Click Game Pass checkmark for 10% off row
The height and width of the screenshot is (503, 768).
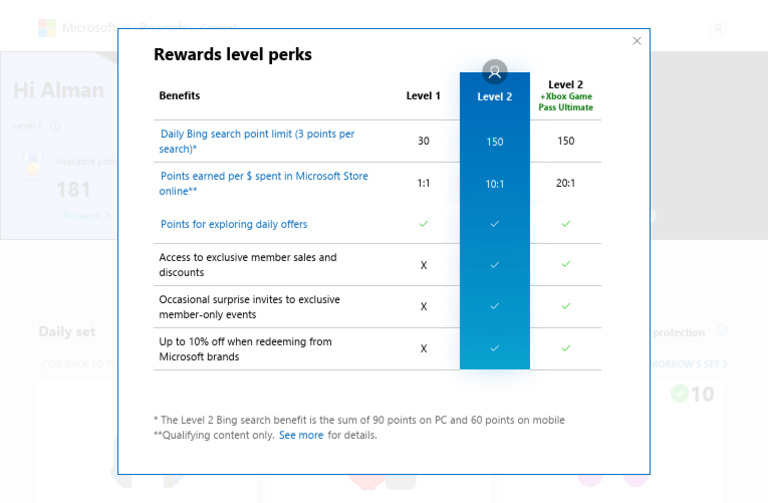coord(566,348)
